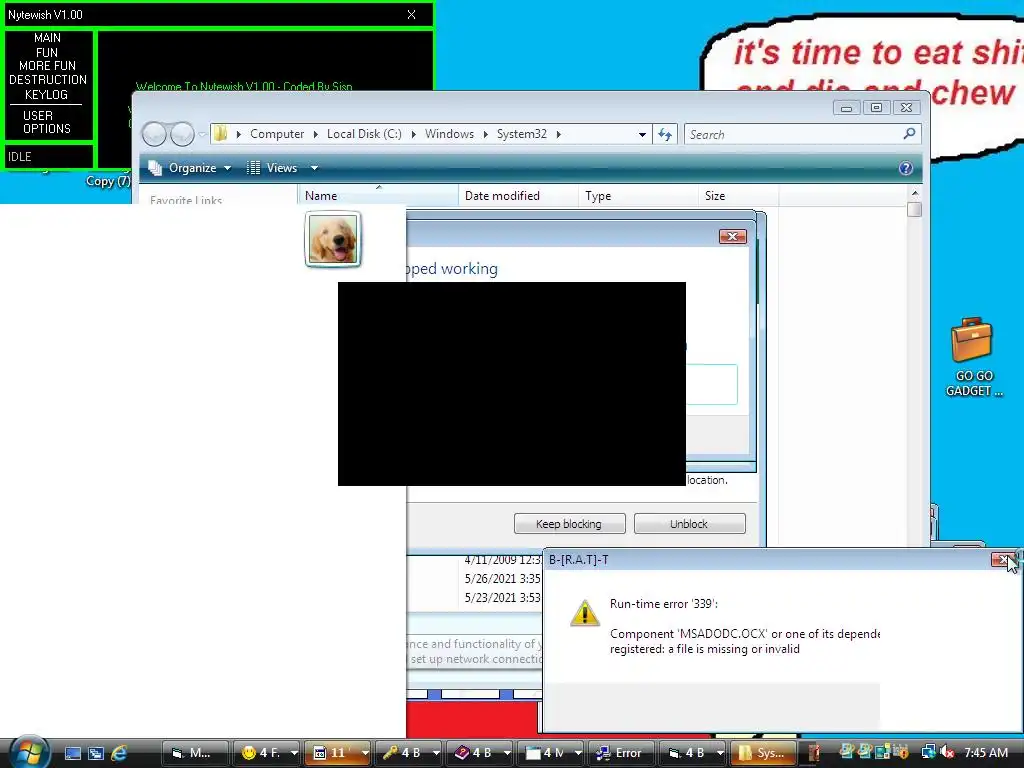Open Explorer Help question mark icon

pyautogui.click(x=906, y=168)
